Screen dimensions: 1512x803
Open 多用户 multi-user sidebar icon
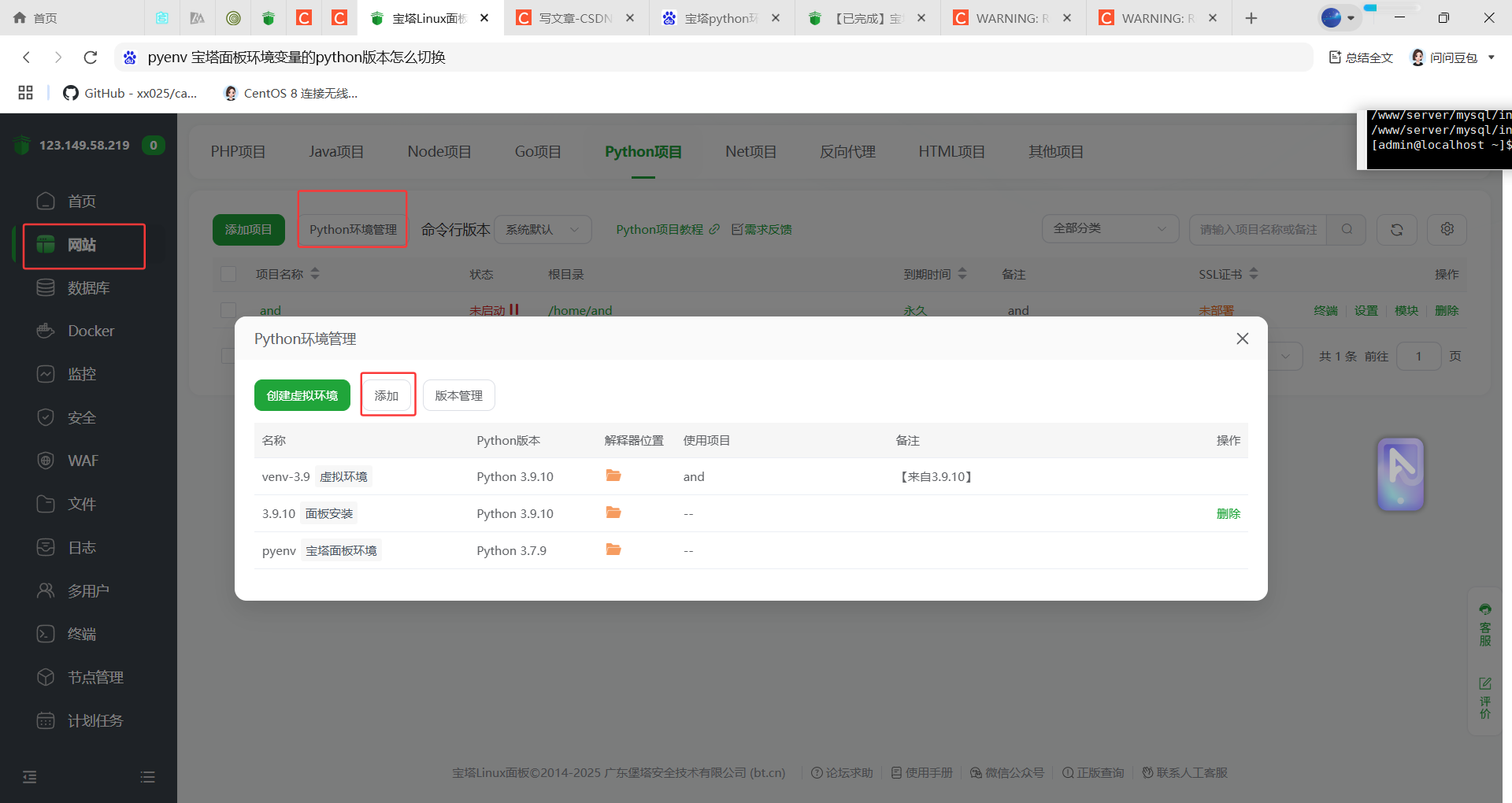pyautogui.click(x=46, y=590)
